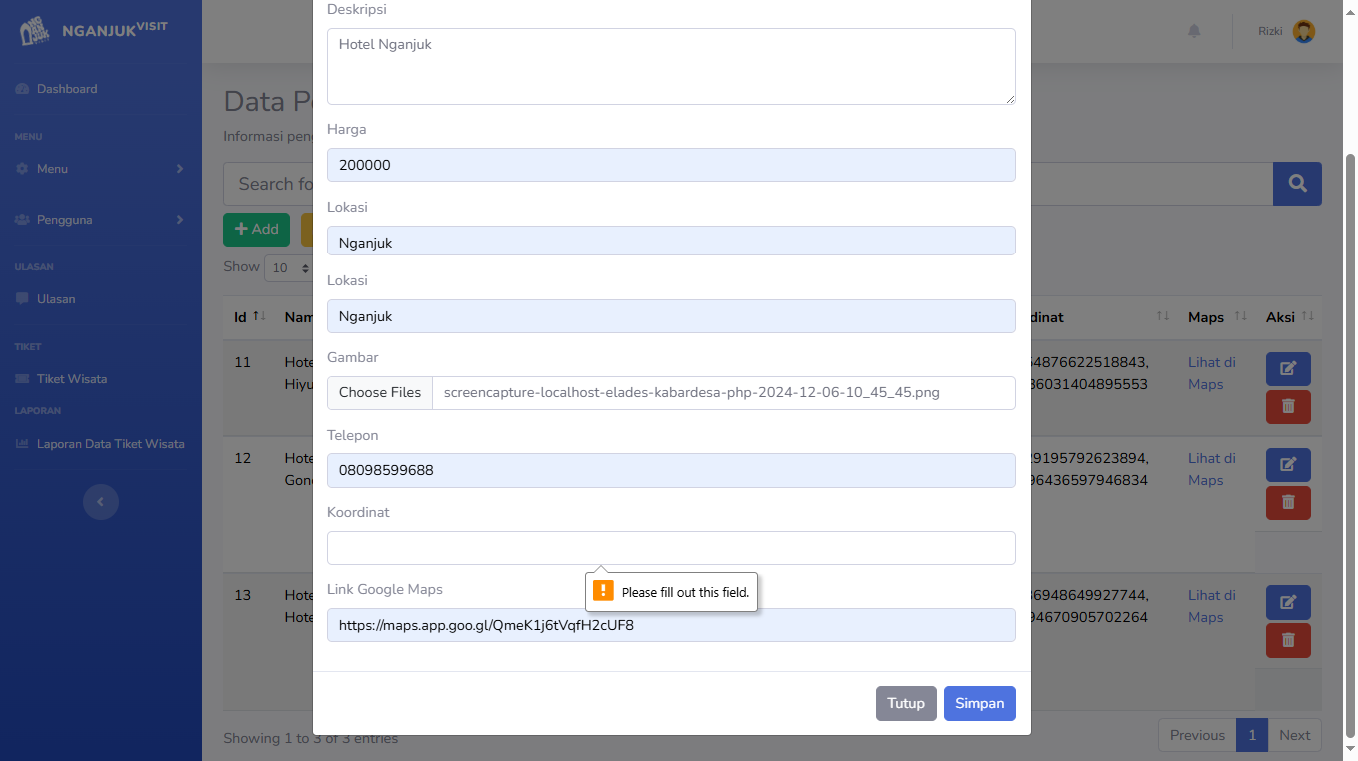Open the Dashboard menu item
Viewport: 1358px width, 761px height.
coord(67,89)
